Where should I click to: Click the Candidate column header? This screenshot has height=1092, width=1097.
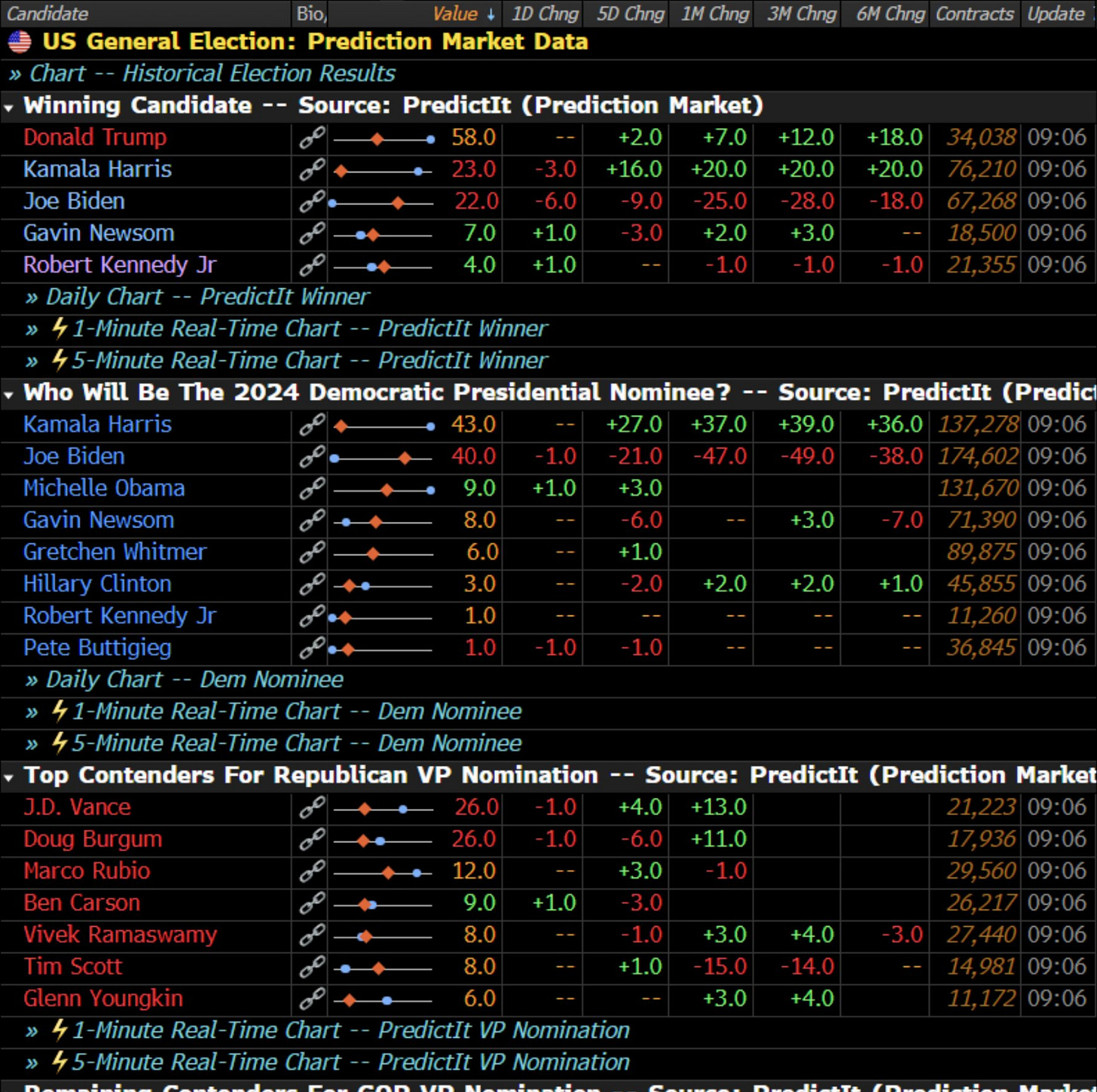[47, 14]
